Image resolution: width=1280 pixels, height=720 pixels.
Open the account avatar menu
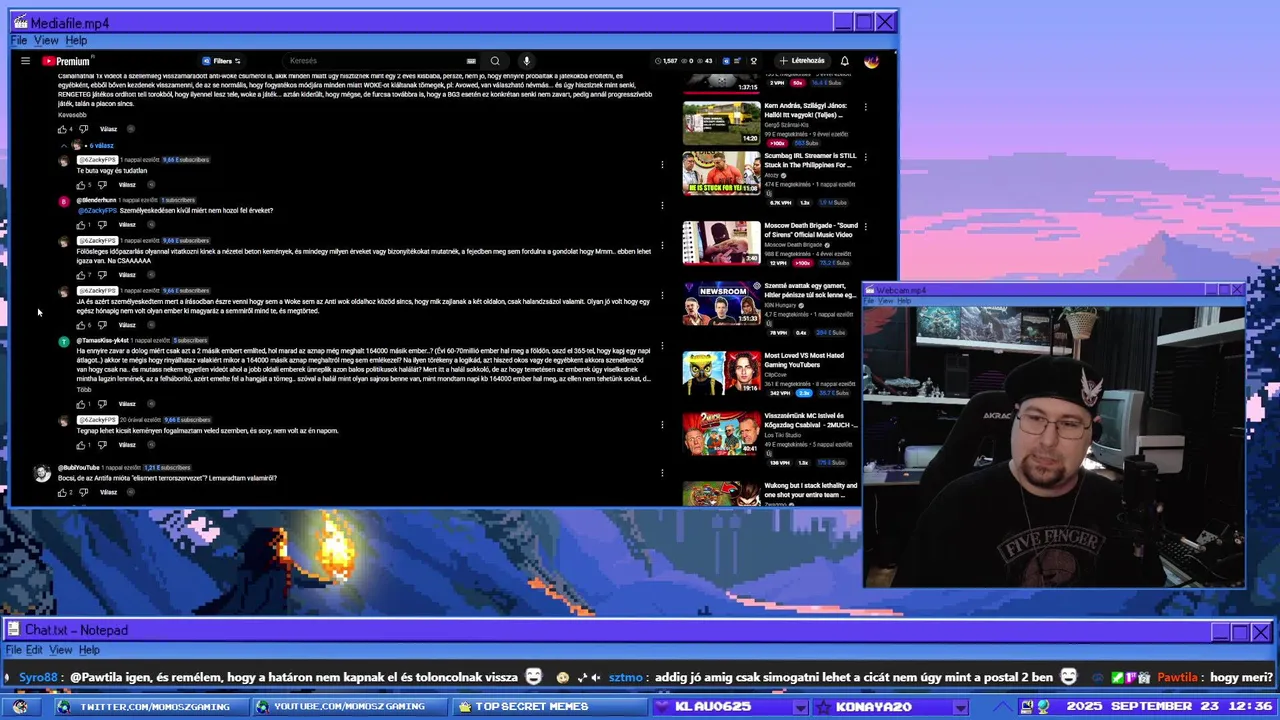[871, 61]
